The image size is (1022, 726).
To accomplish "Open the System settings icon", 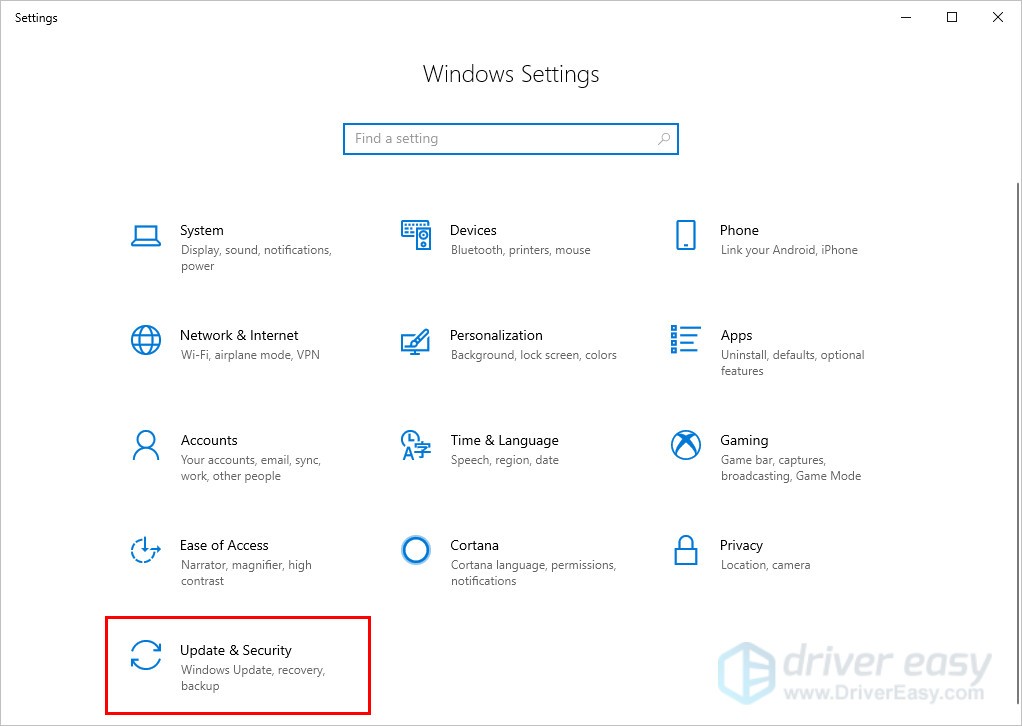I will tap(145, 235).
